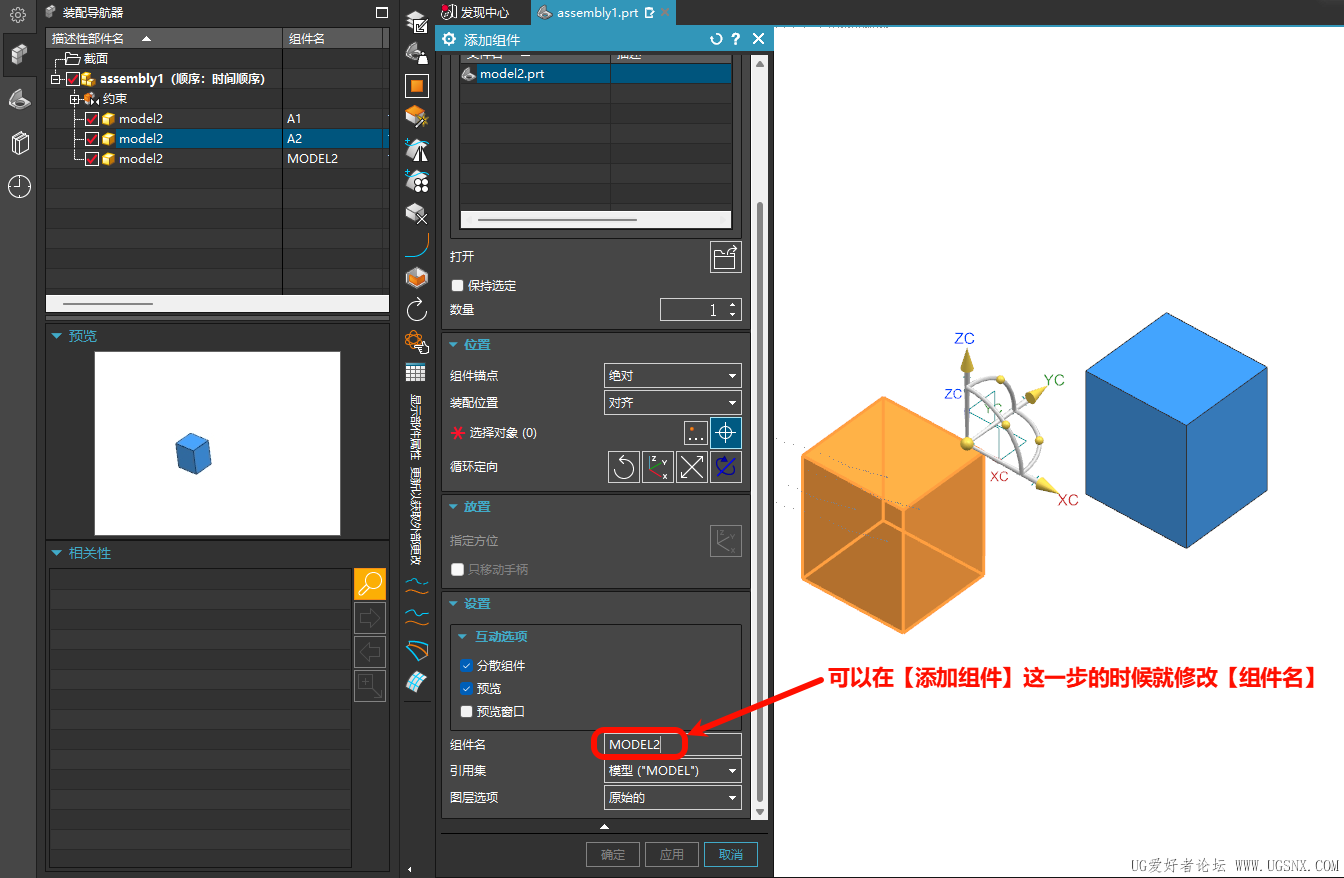Click the settings gear icon at top left
This screenshot has width=1344, height=878.
(18, 15)
